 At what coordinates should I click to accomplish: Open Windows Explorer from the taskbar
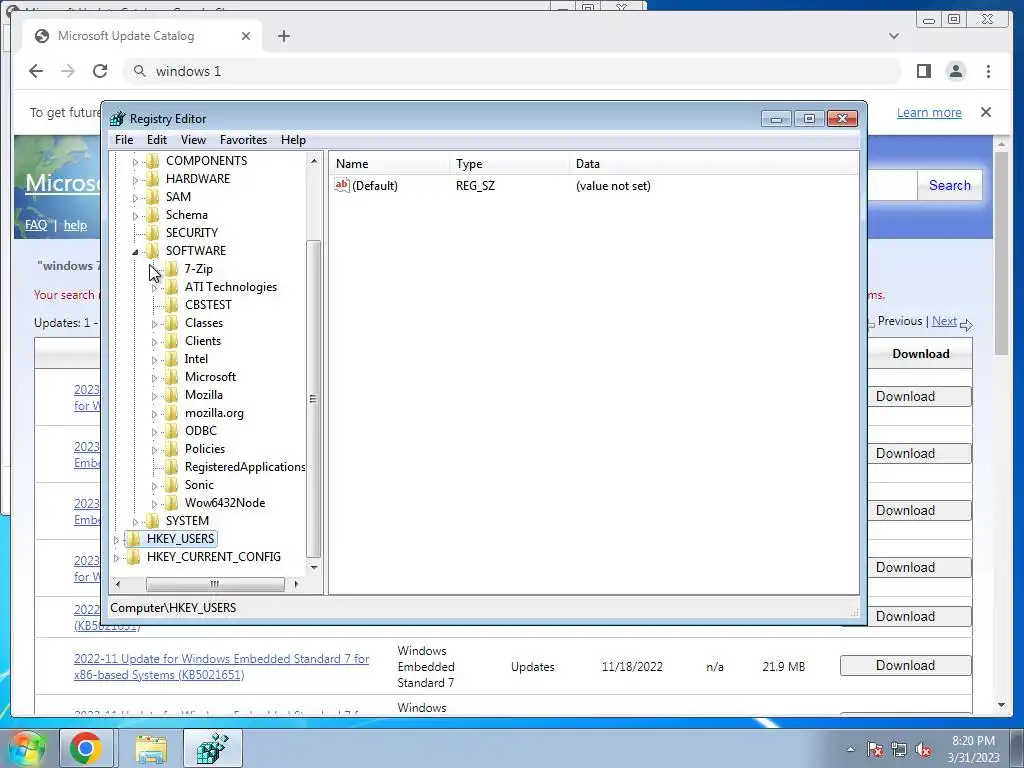tap(151, 748)
